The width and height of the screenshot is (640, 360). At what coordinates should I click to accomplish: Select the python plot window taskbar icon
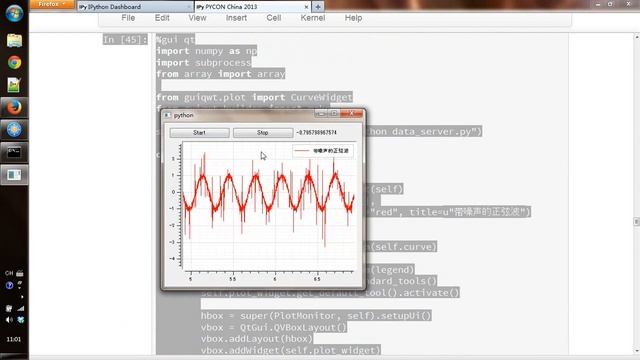pos(14,175)
